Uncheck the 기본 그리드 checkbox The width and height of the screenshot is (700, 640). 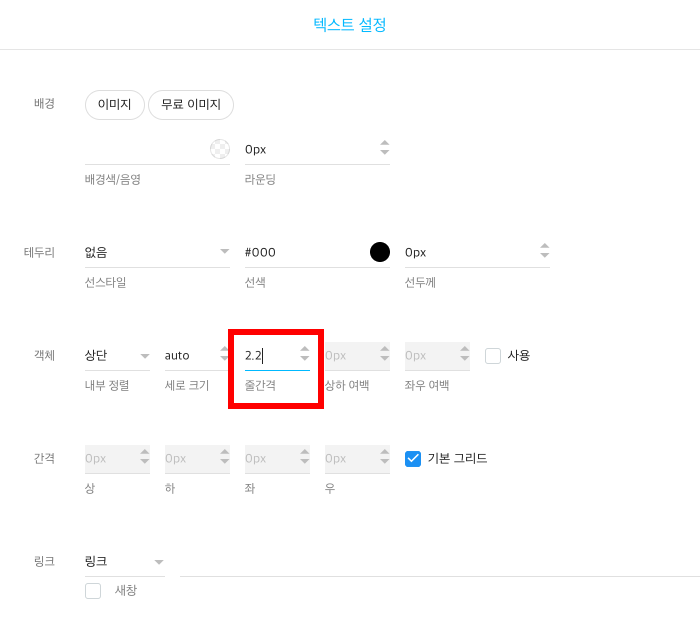(413, 459)
